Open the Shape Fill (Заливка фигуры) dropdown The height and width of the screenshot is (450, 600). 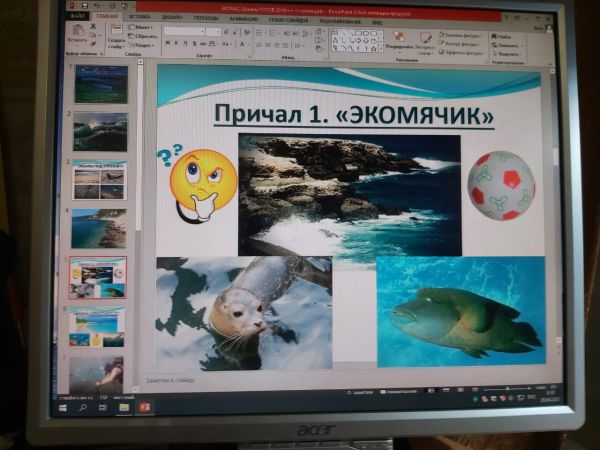click(462, 36)
